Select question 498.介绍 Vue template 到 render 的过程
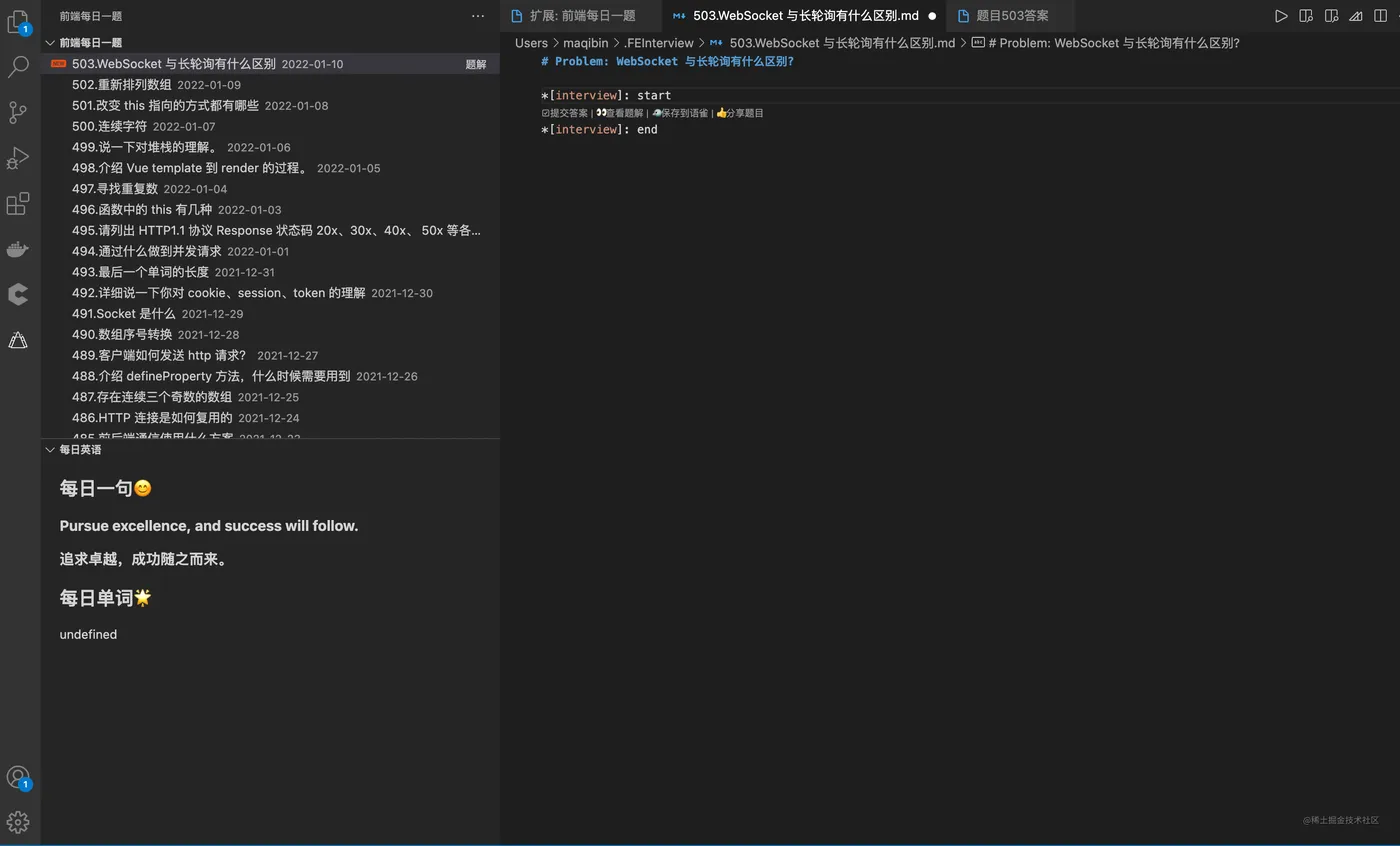 (x=270, y=168)
